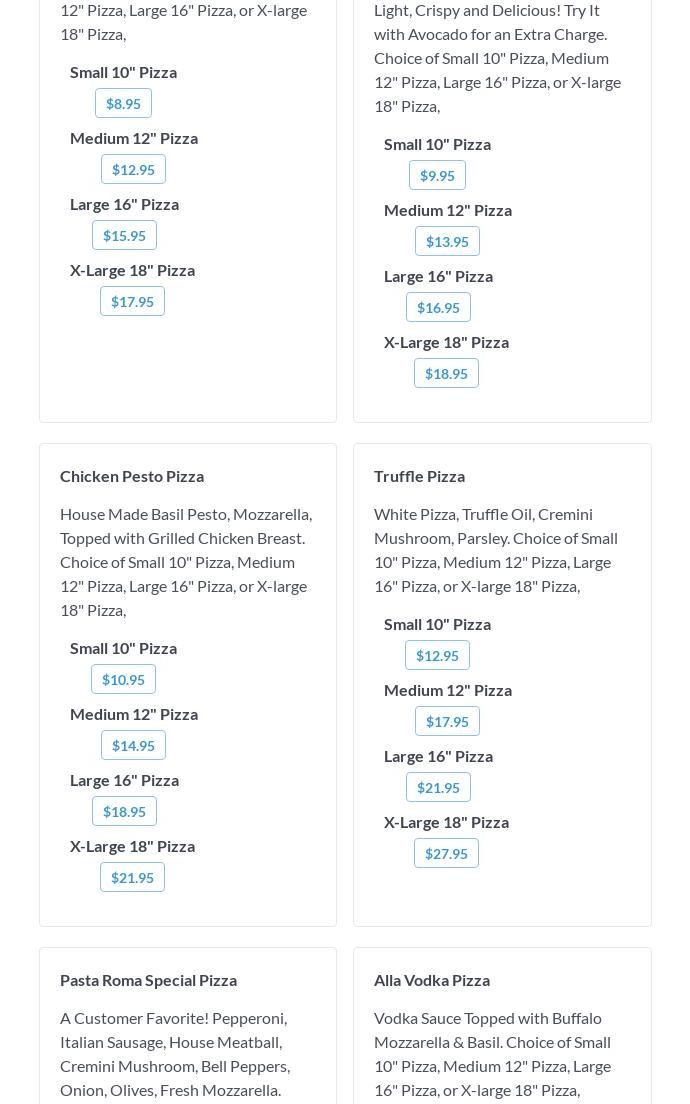Click the Truffle Pizza description text
The image size is (690, 1104).
click(x=496, y=550)
